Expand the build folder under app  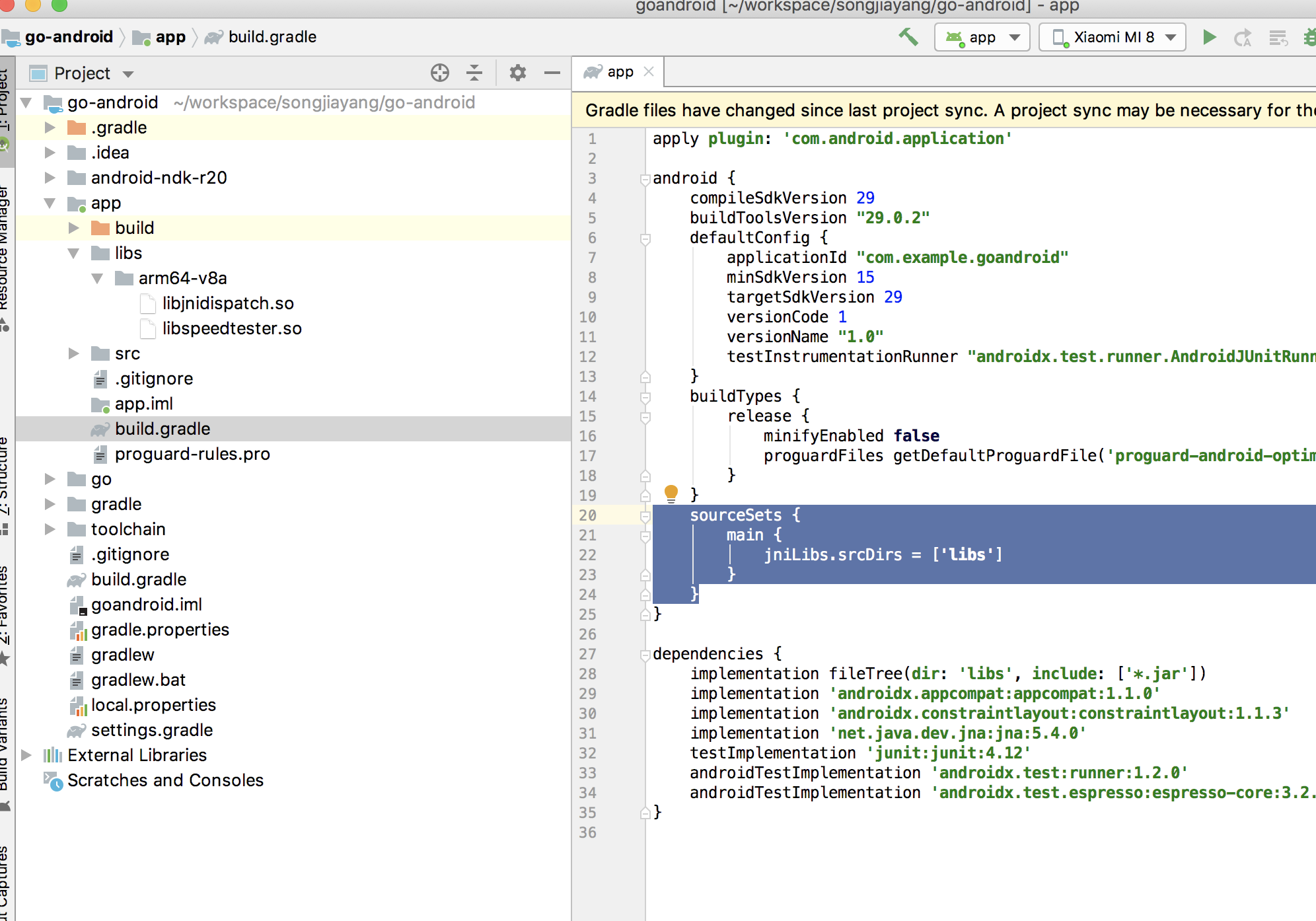pos(74,228)
